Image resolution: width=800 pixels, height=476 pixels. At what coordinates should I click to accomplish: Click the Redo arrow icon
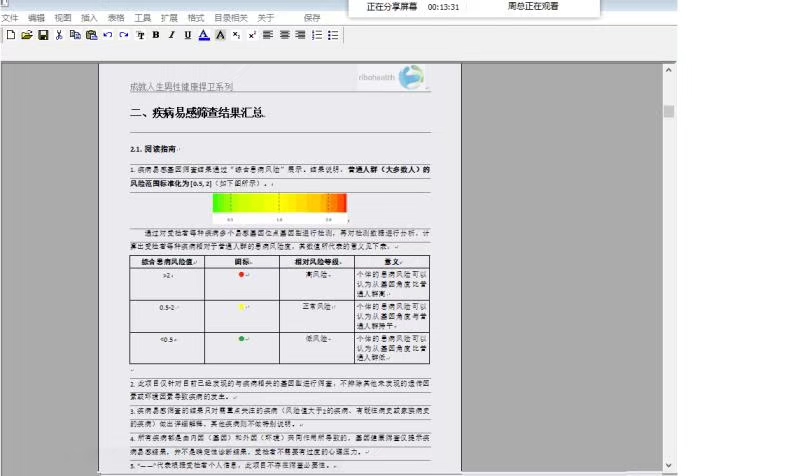click(x=124, y=35)
